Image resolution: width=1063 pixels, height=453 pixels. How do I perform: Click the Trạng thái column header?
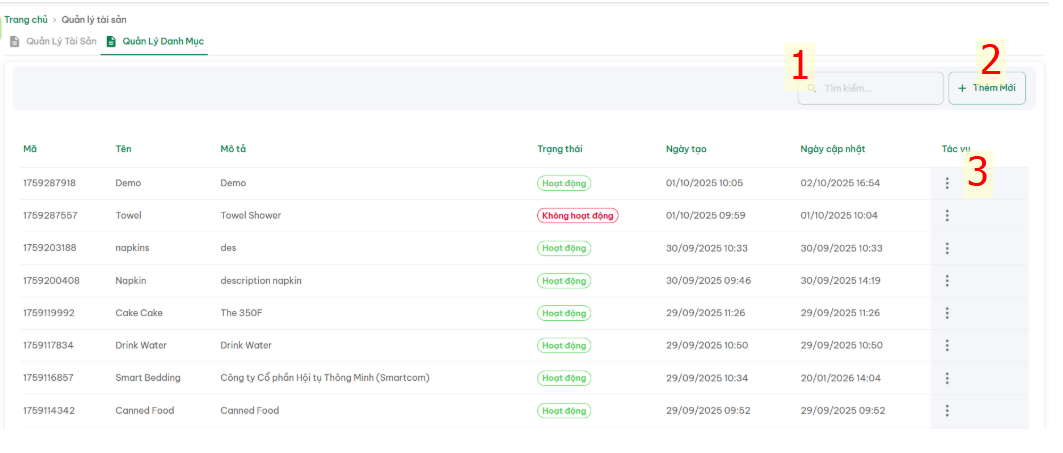pyautogui.click(x=559, y=149)
